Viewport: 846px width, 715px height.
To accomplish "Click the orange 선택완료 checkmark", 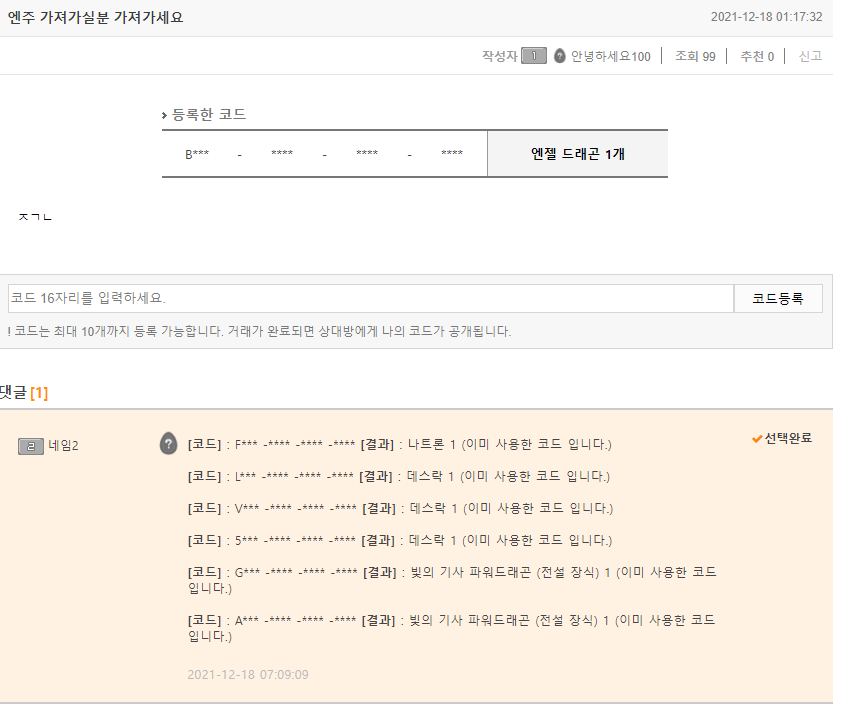I will click(757, 438).
